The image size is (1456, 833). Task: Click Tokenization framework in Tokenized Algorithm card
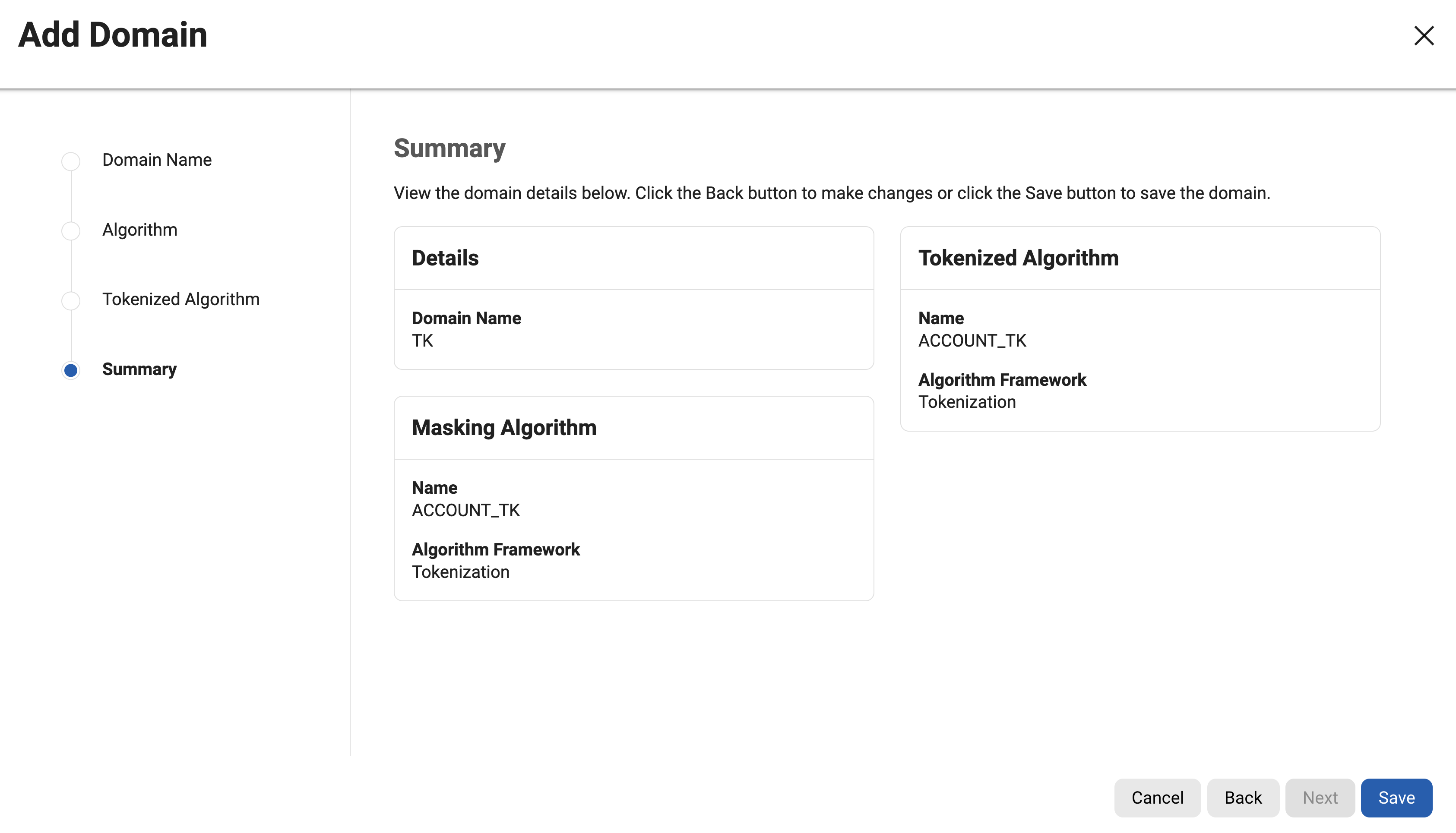tap(967, 402)
